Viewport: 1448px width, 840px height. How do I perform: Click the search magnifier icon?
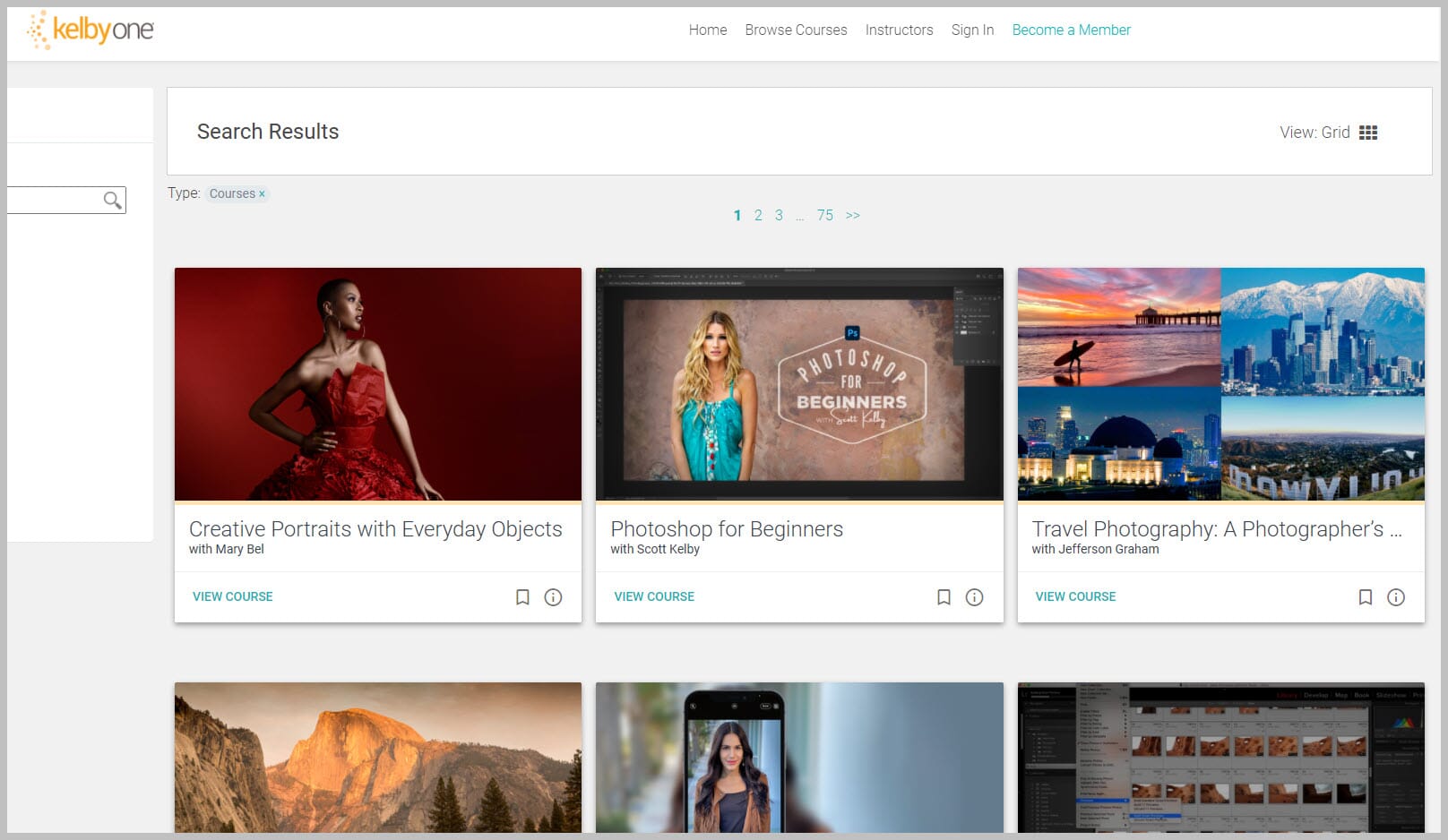(112, 200)
